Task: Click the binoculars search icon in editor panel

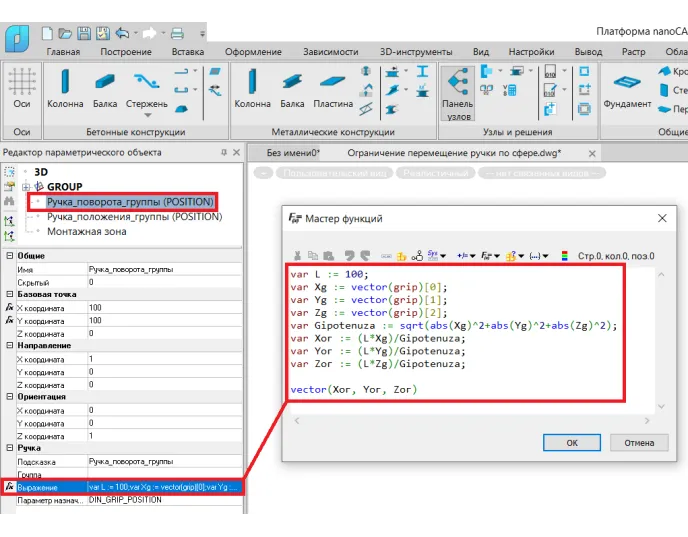Action: click(x=9, y=201)
